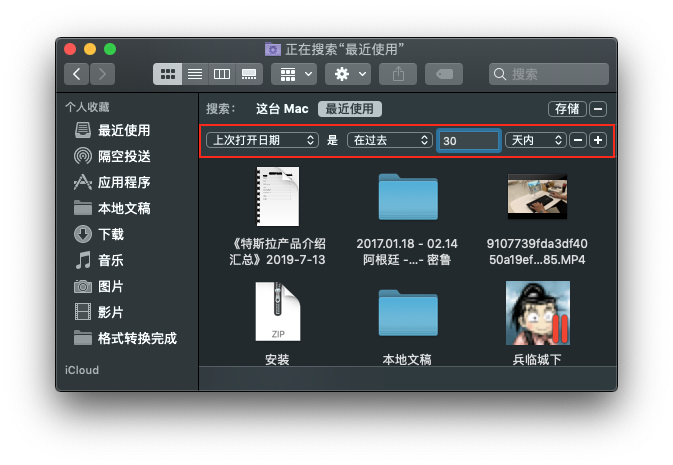Open the 上次打开日期 attribute dropdown

click(x=262, y=140)
